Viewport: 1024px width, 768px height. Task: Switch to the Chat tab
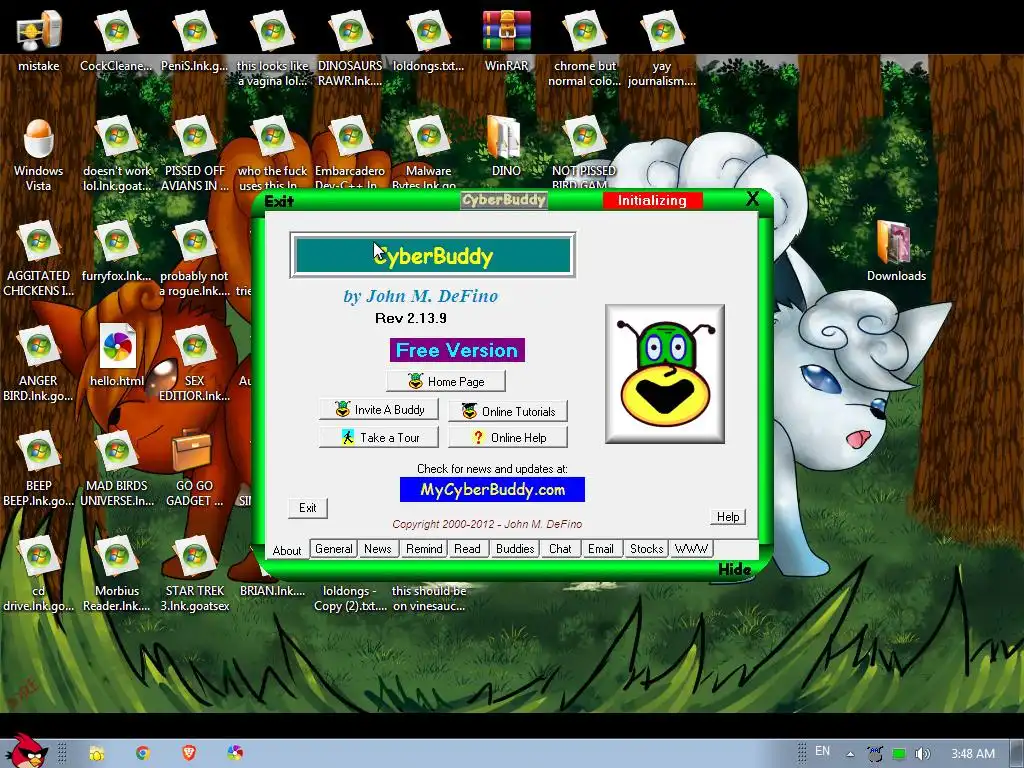tap(560, 549)
